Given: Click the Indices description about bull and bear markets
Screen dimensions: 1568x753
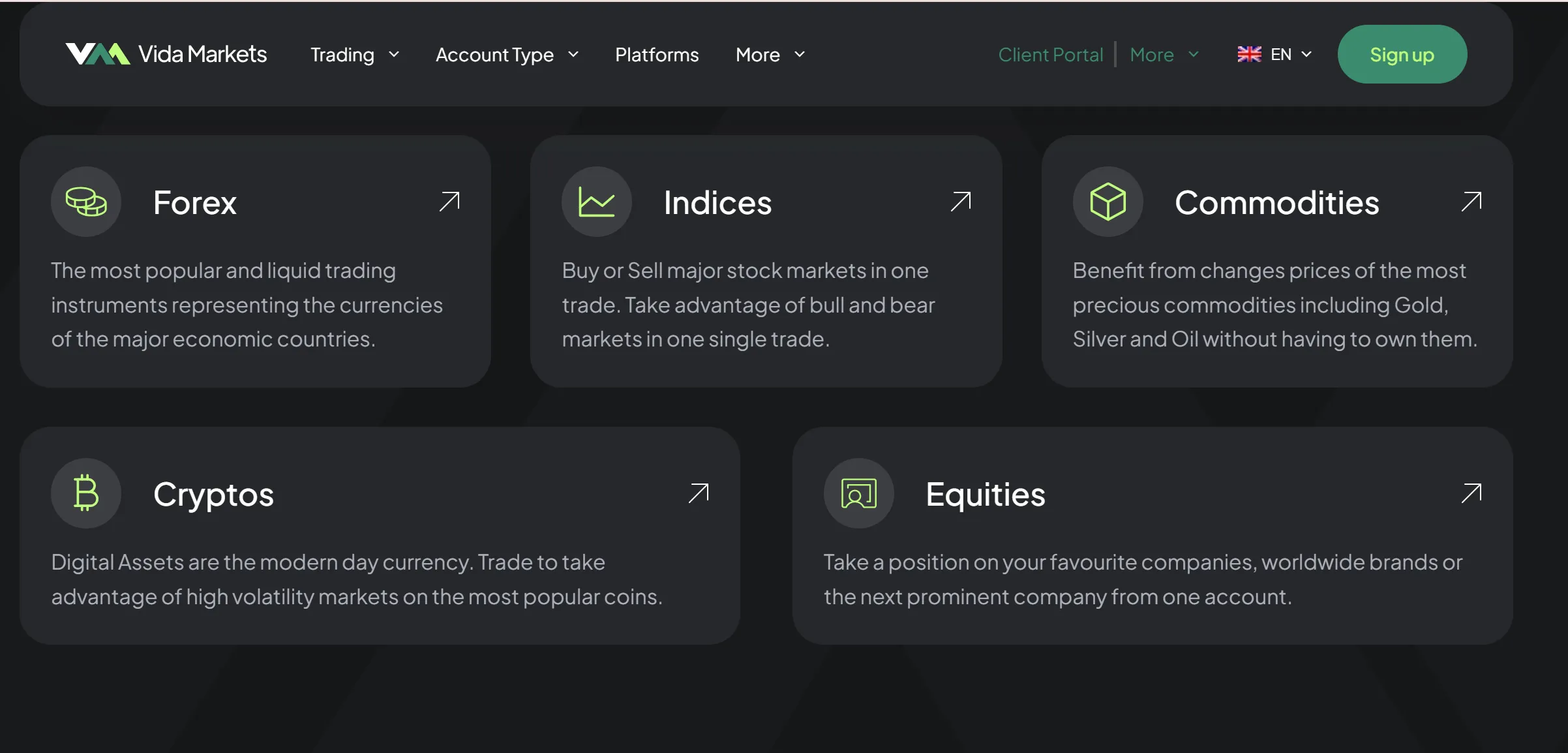Looking at the screenshot, I should 748,305.
